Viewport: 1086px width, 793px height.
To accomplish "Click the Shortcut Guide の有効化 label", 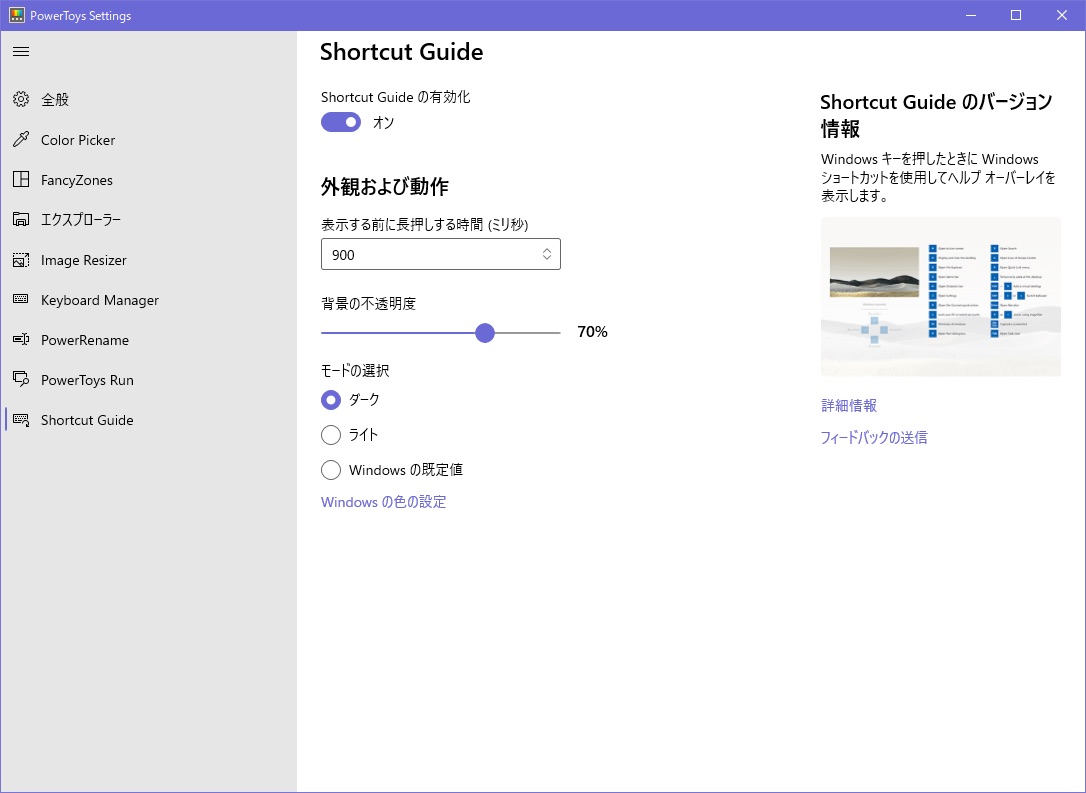I will pos(395,98).
